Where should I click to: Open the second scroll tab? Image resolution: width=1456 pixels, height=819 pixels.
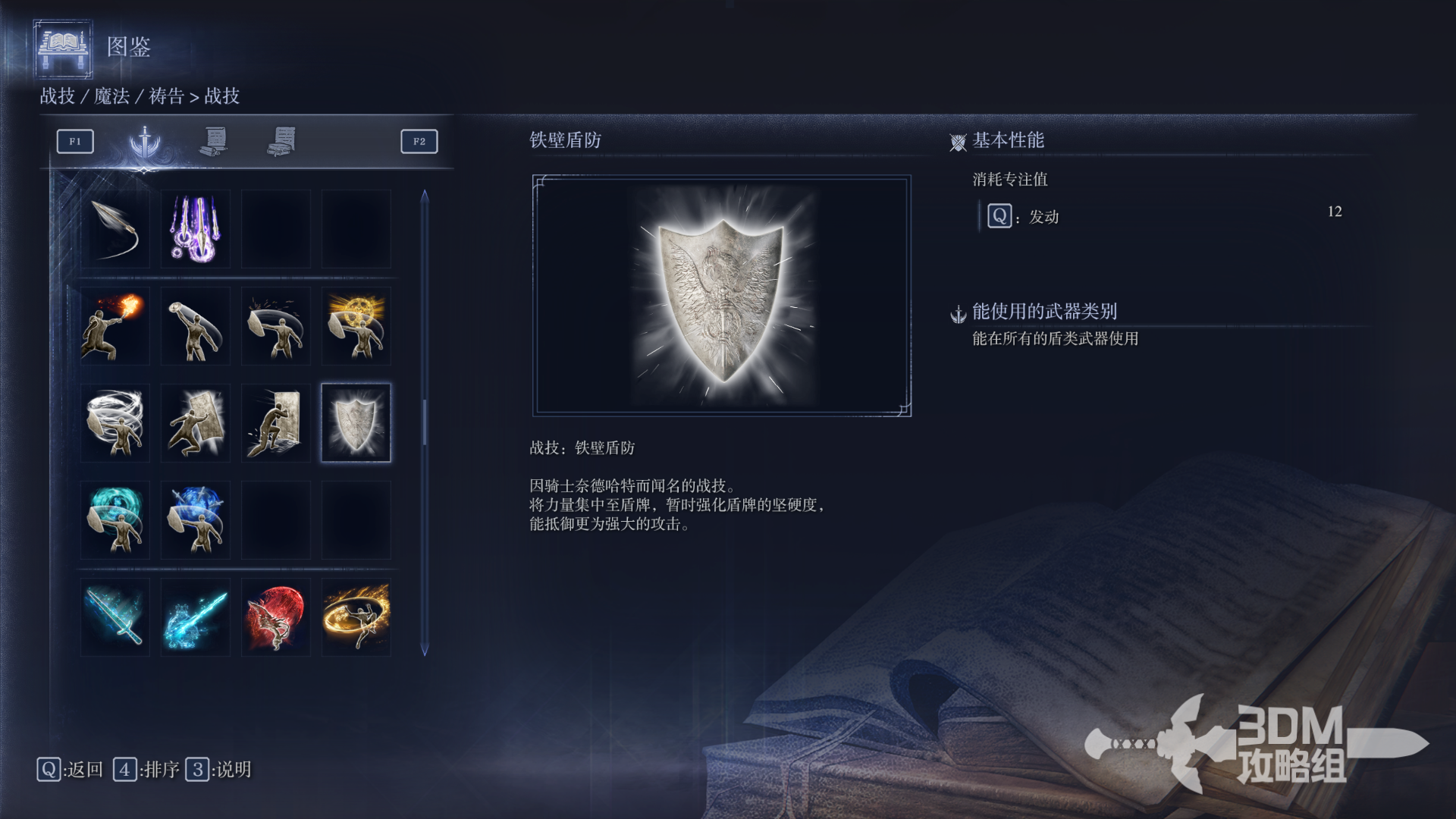(x=215, y=141)
